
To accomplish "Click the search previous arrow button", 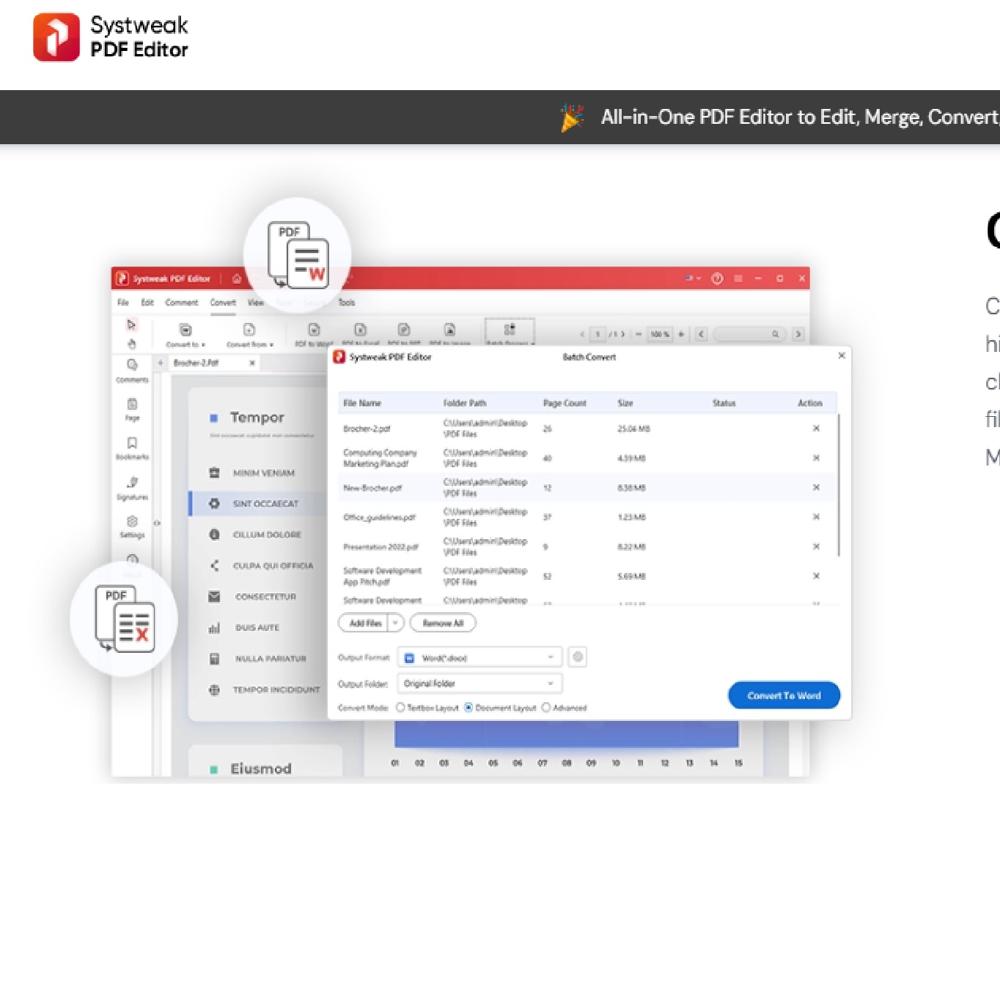I will pyautogui.click(x=701, y=334).
